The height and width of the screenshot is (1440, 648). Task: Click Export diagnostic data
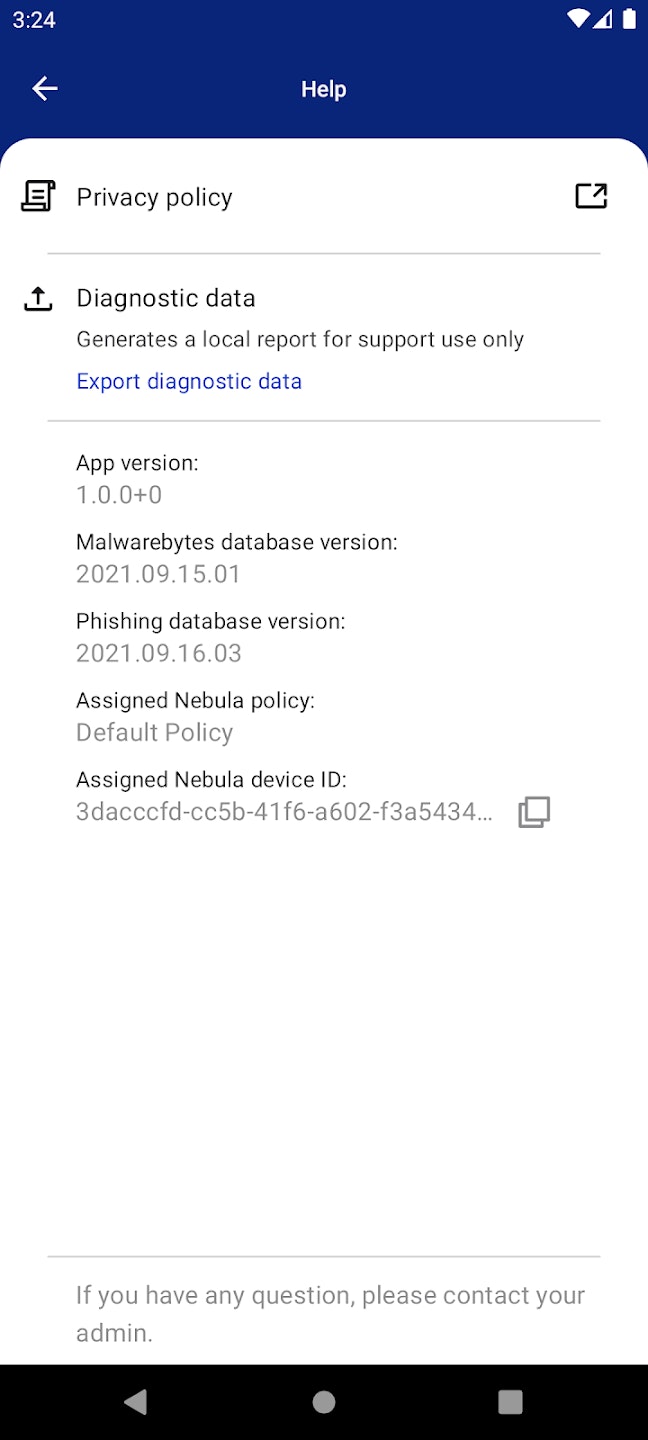[x=189, y=381]
